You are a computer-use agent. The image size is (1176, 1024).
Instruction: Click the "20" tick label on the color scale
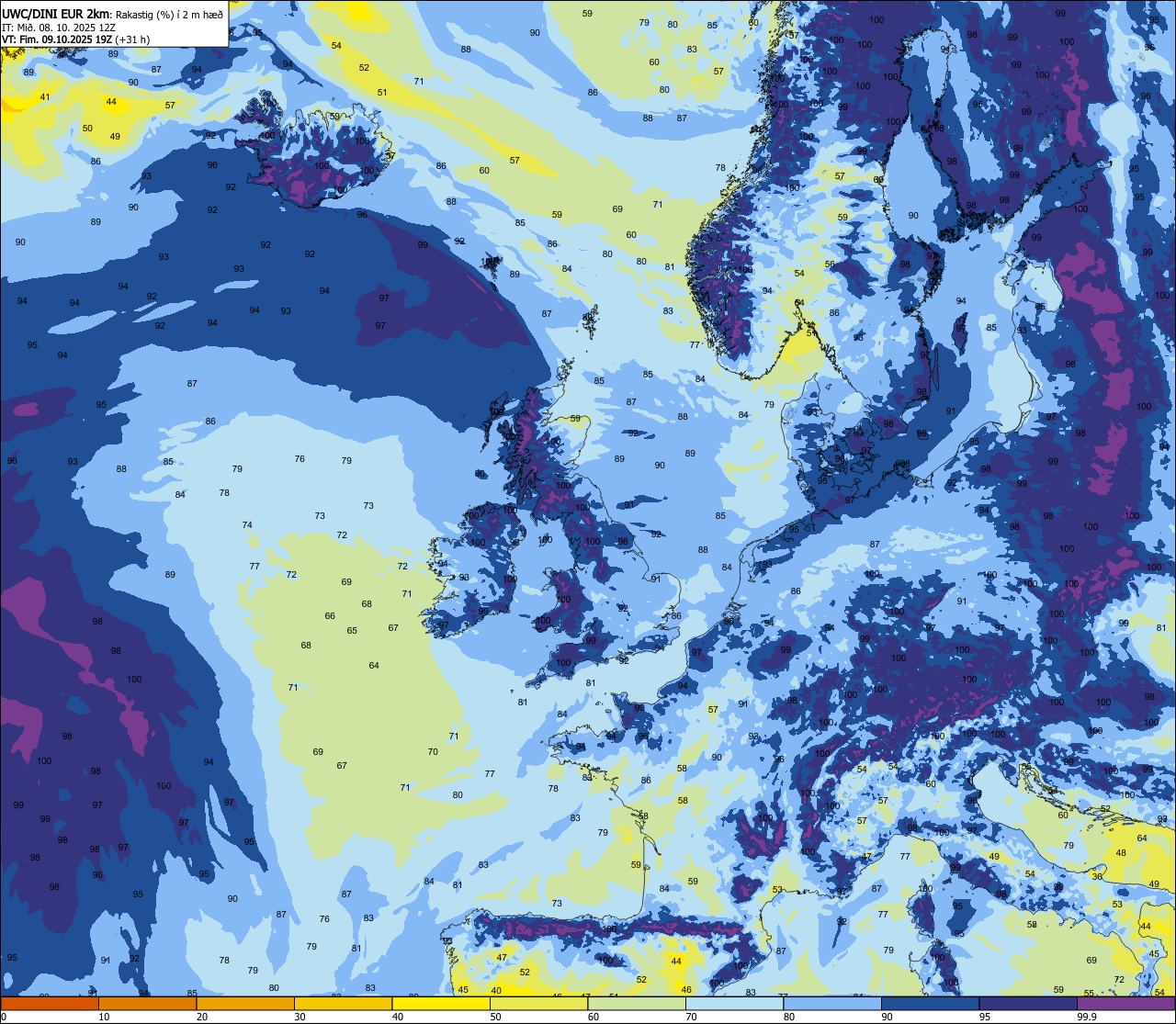(201, 1016)
